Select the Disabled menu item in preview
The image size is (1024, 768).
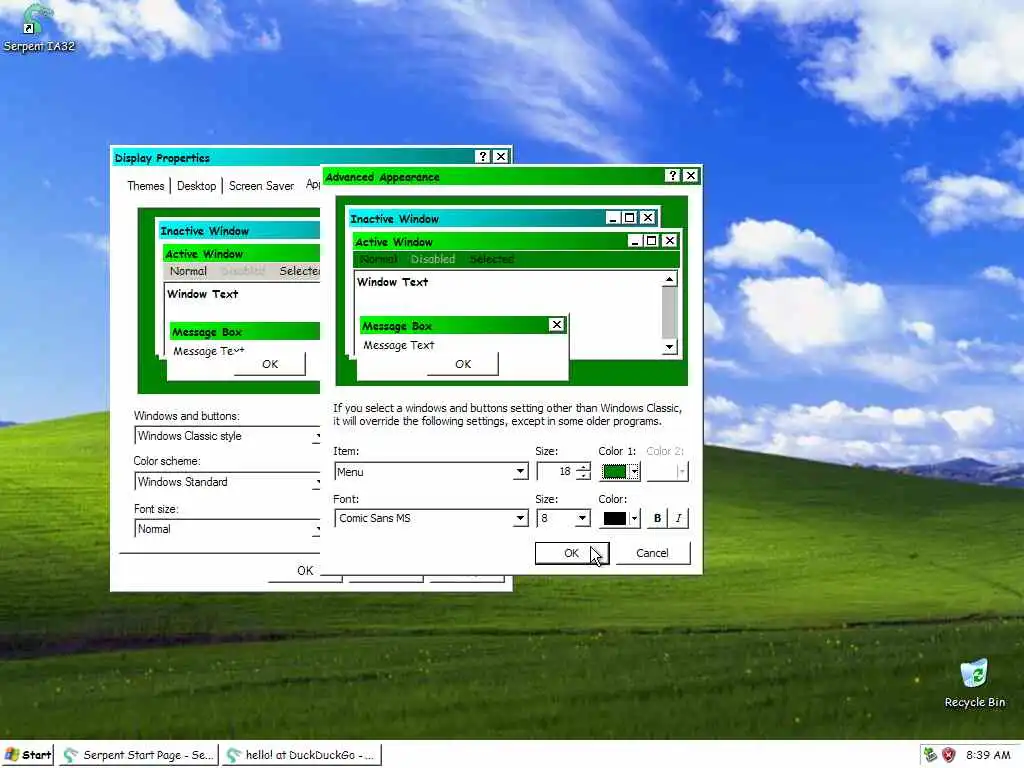(433, 259)
